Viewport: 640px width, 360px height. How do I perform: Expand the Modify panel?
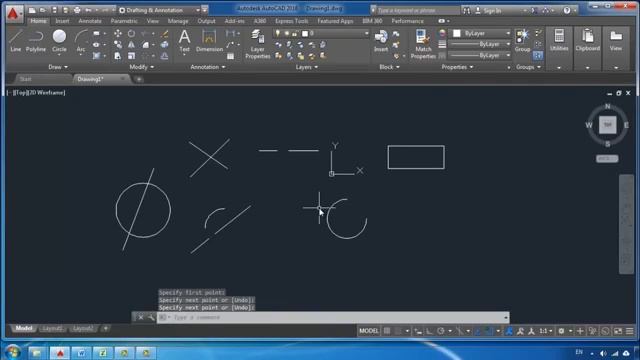pyautogui.click(x=142, y=67)
